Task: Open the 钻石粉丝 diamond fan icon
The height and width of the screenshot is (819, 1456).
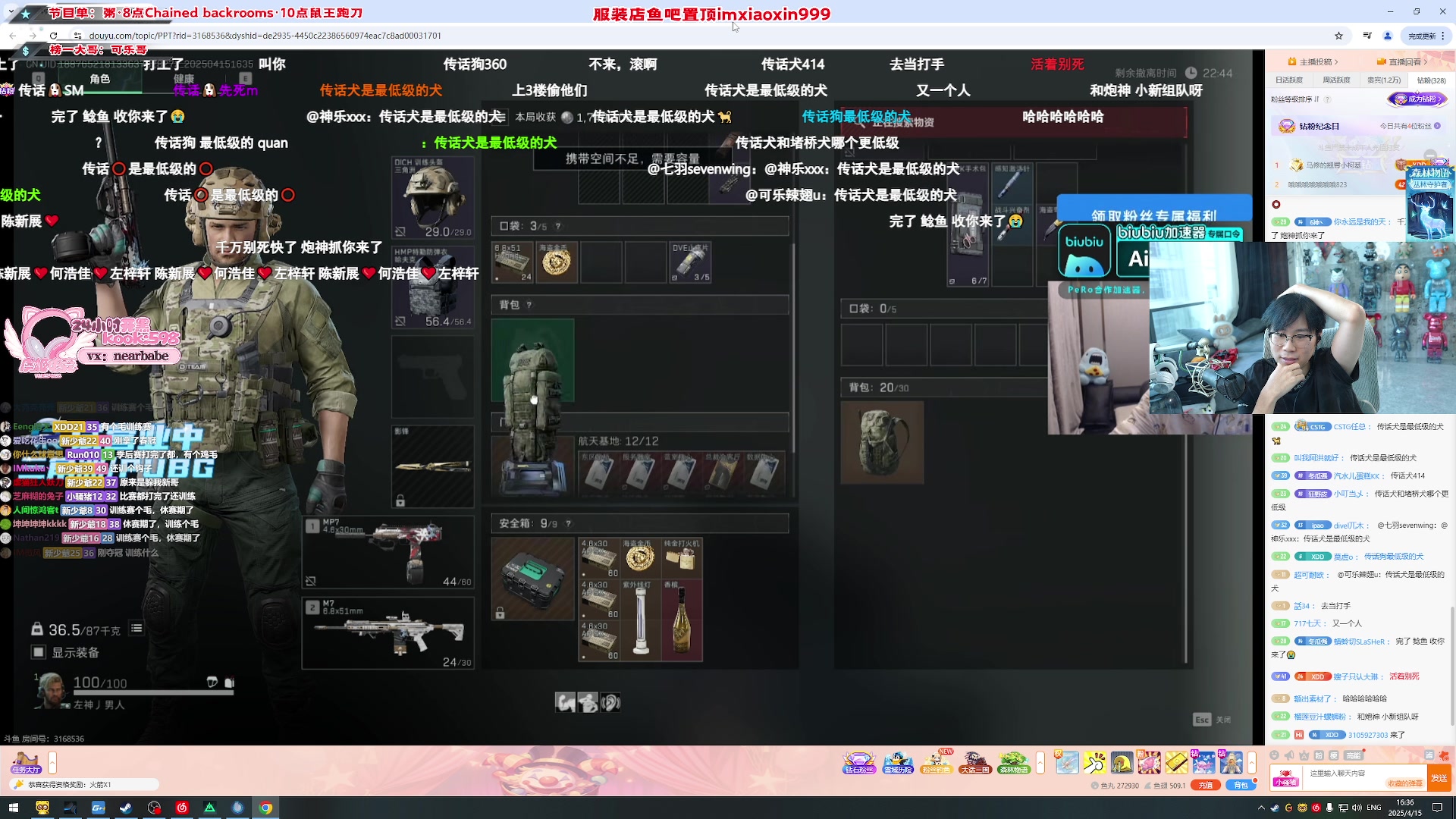Action: 858,763
